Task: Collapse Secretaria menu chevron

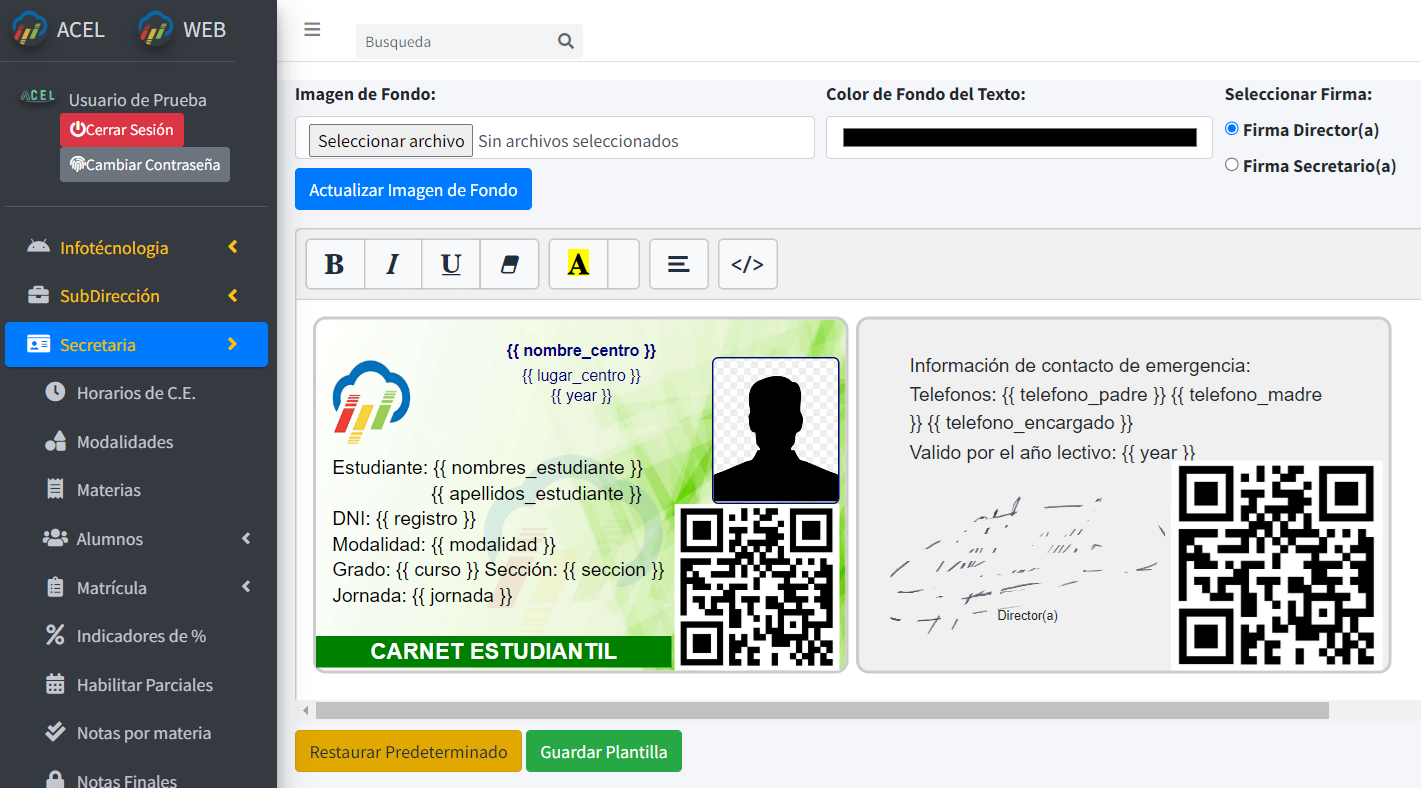Action: click(233, 344)
